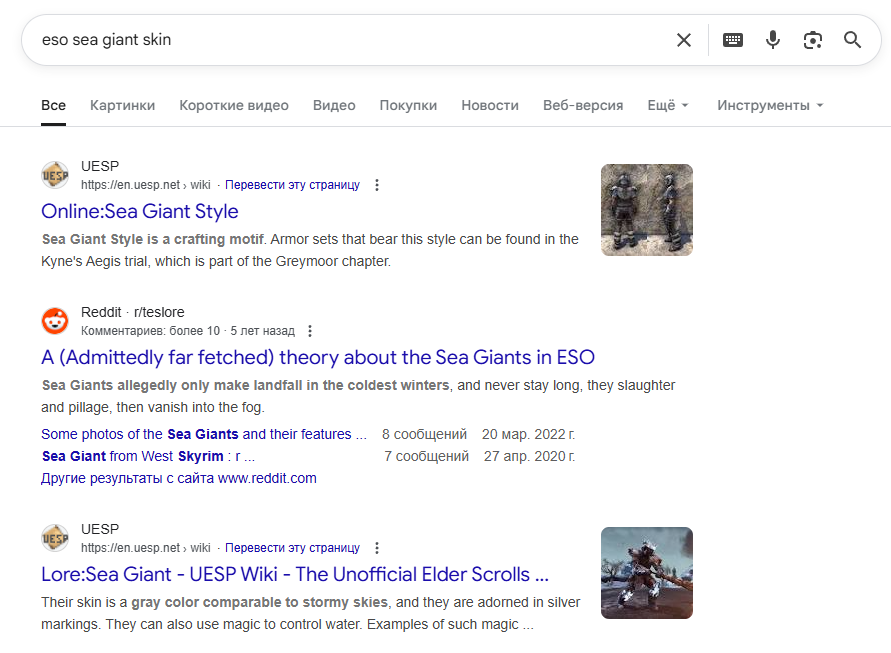Viewport: 891px width, 653px height.
Task: Click the magnifier search button
Action: [852, 40]
